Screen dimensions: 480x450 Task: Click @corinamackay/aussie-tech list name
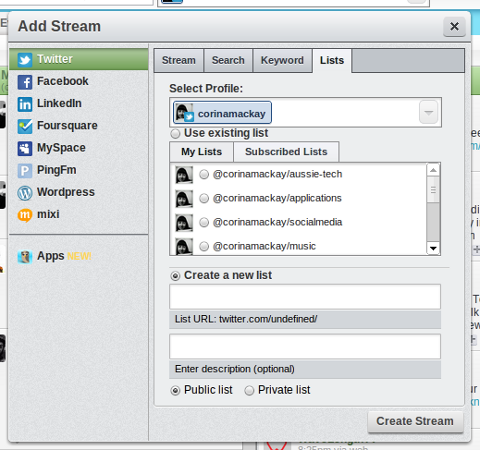[x=277, y=174]
